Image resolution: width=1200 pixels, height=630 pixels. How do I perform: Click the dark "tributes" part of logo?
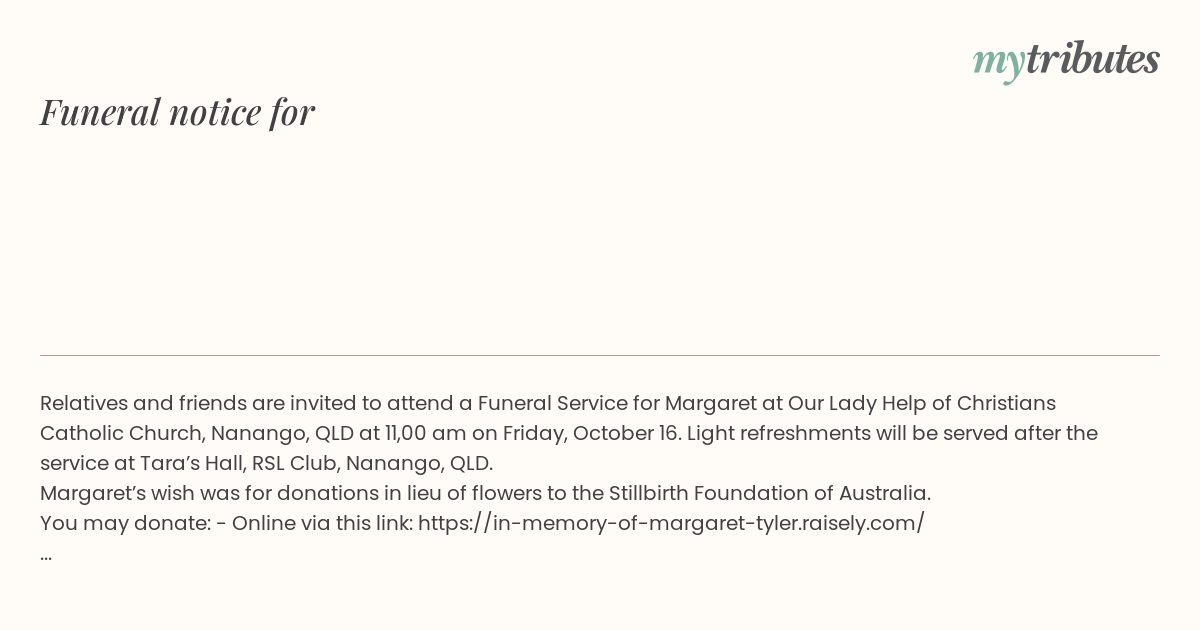pos(1093,59)
